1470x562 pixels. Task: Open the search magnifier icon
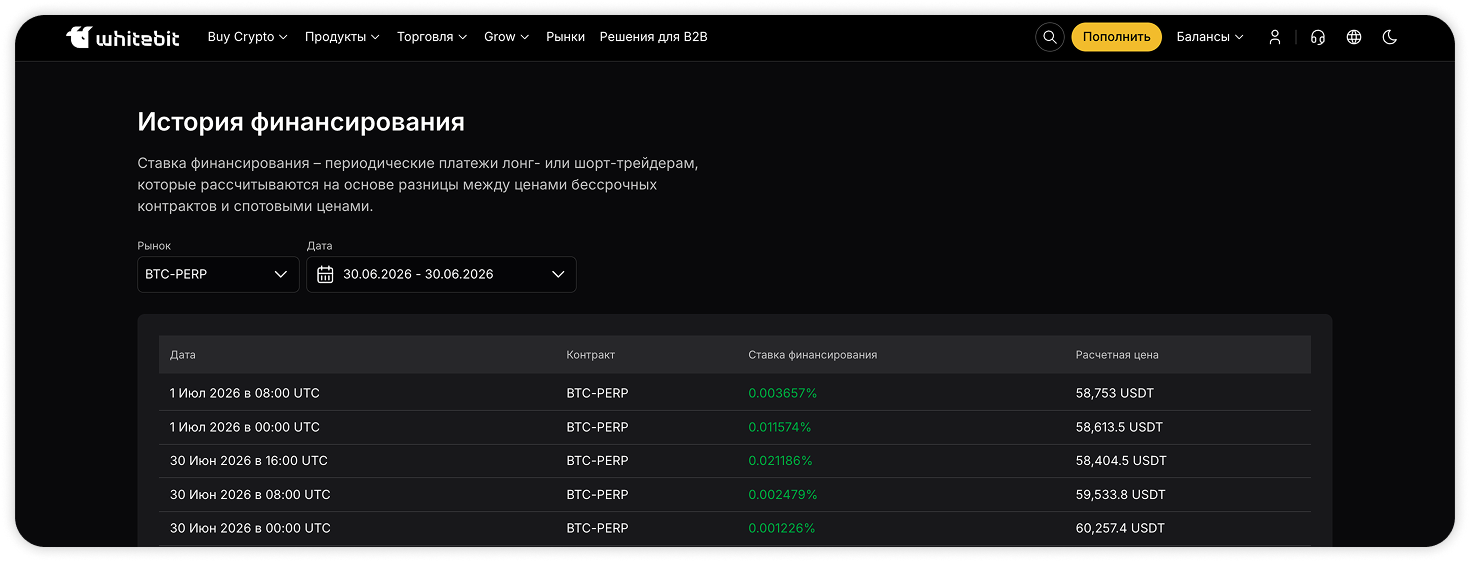(1049, 37)
